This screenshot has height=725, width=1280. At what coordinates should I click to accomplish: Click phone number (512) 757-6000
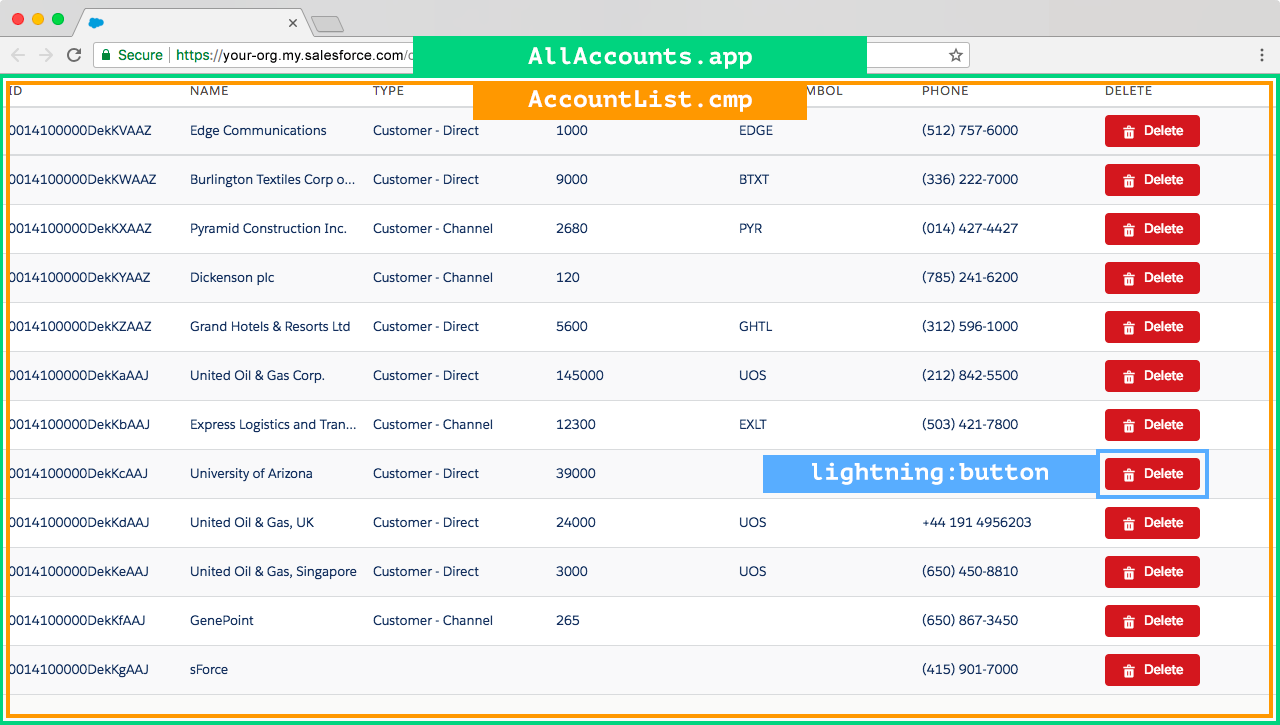(970, 131)
